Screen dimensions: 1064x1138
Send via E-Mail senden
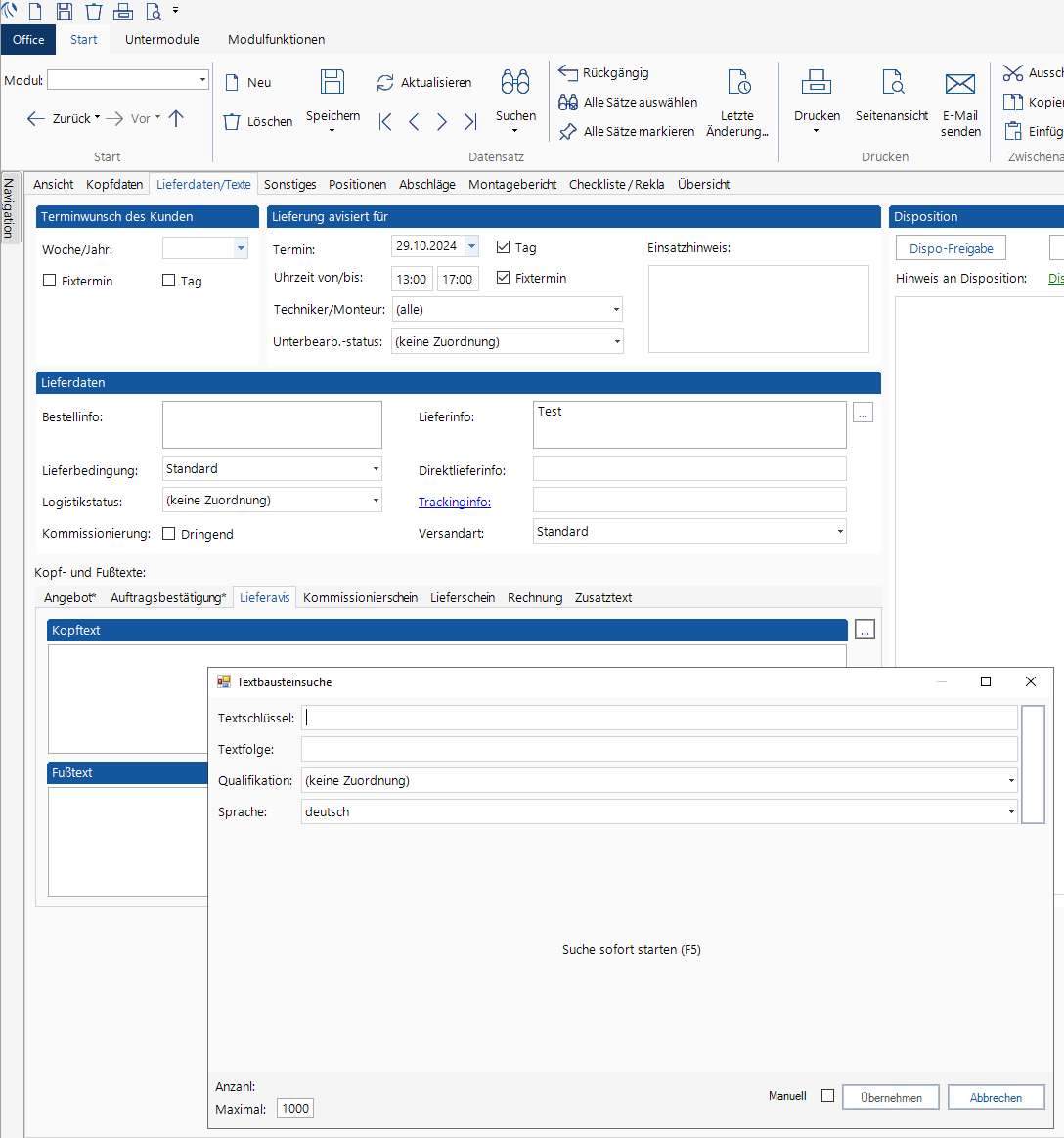[960, 103]
